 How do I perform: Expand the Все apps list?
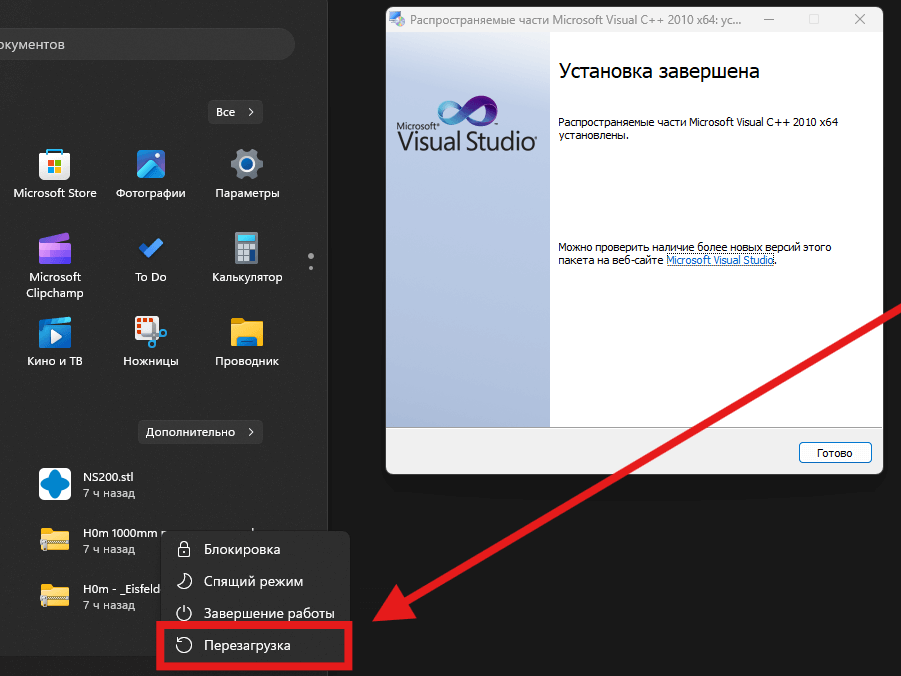pos(235,112)
